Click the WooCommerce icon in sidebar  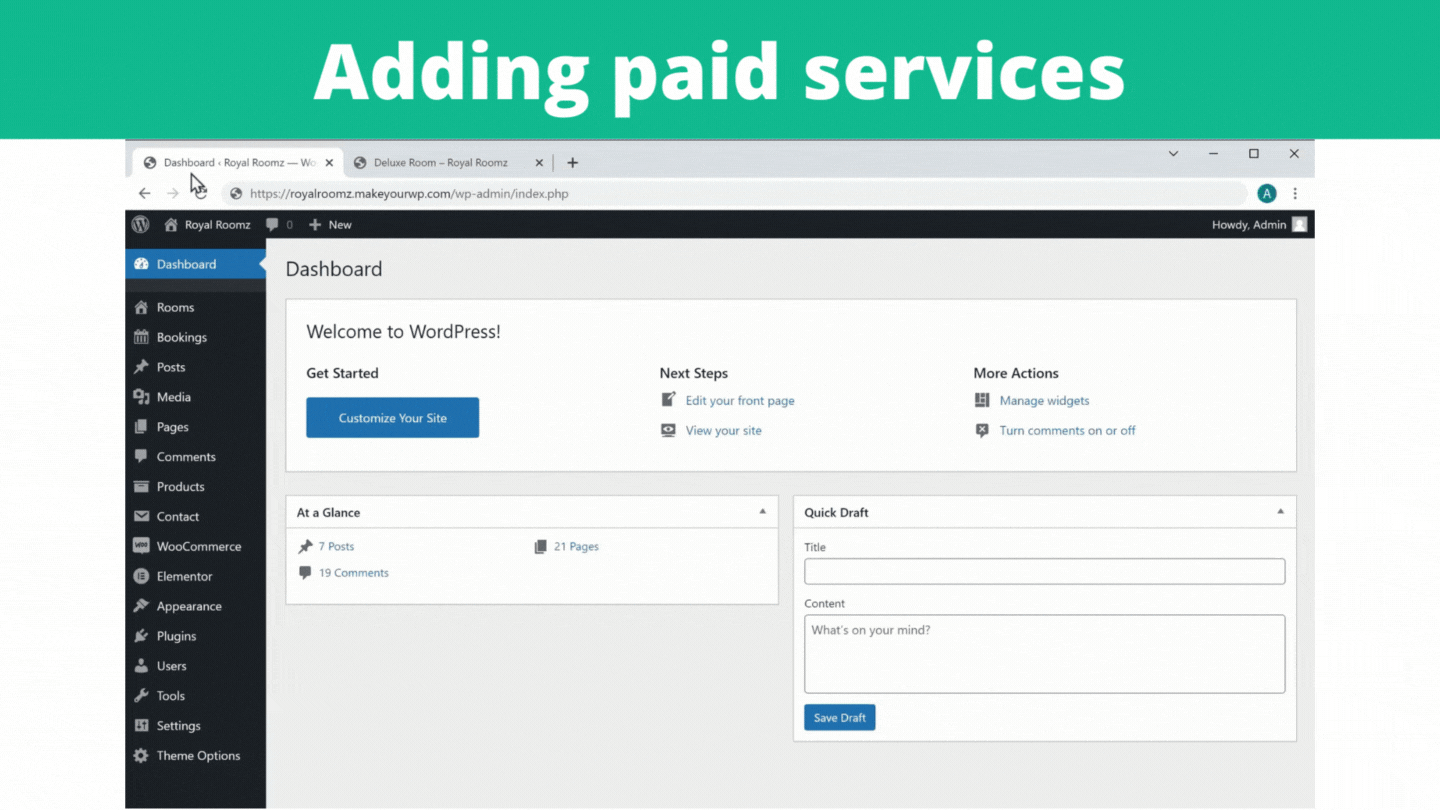(141, 547)
